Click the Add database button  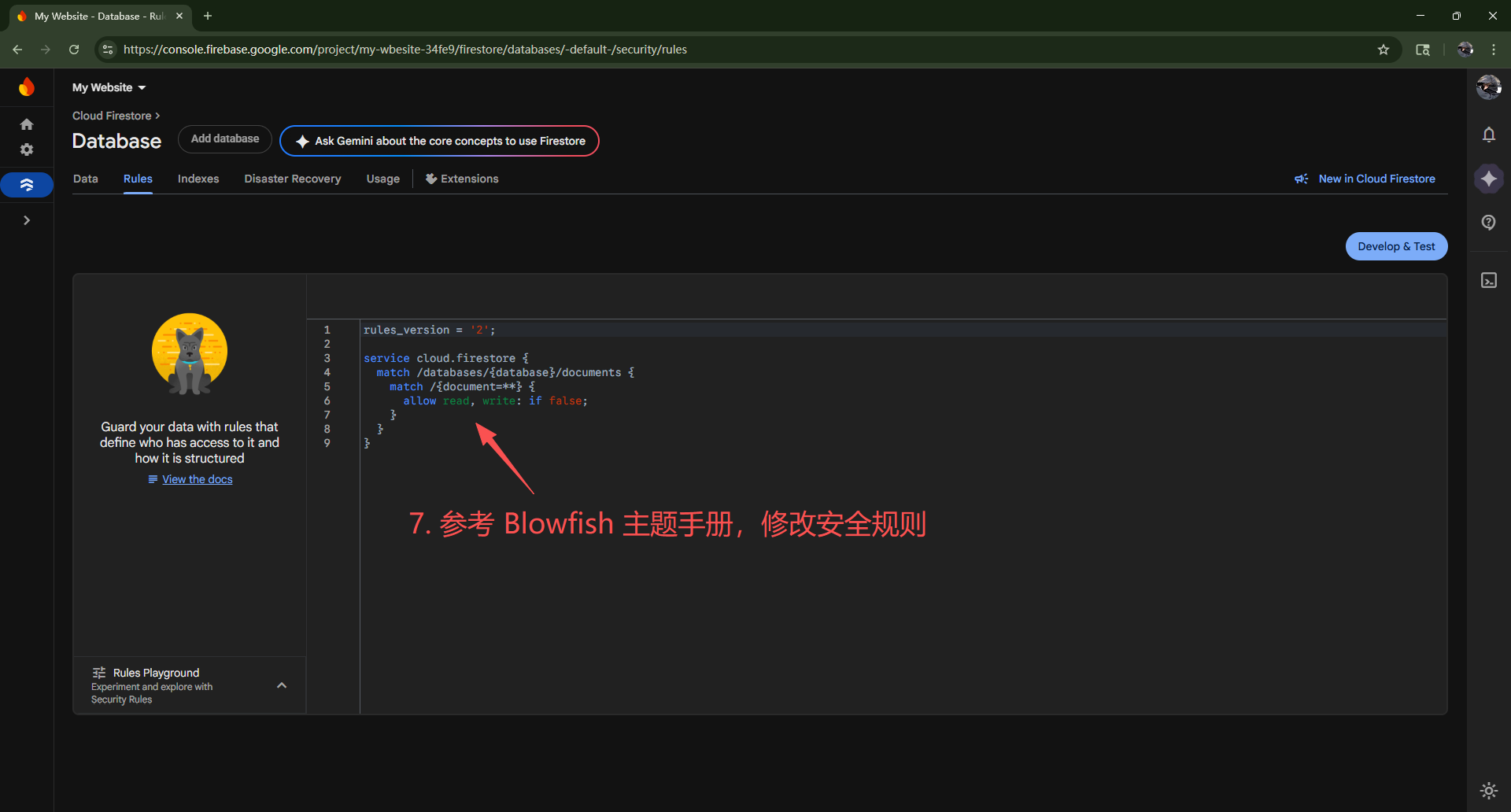(224, 139)
